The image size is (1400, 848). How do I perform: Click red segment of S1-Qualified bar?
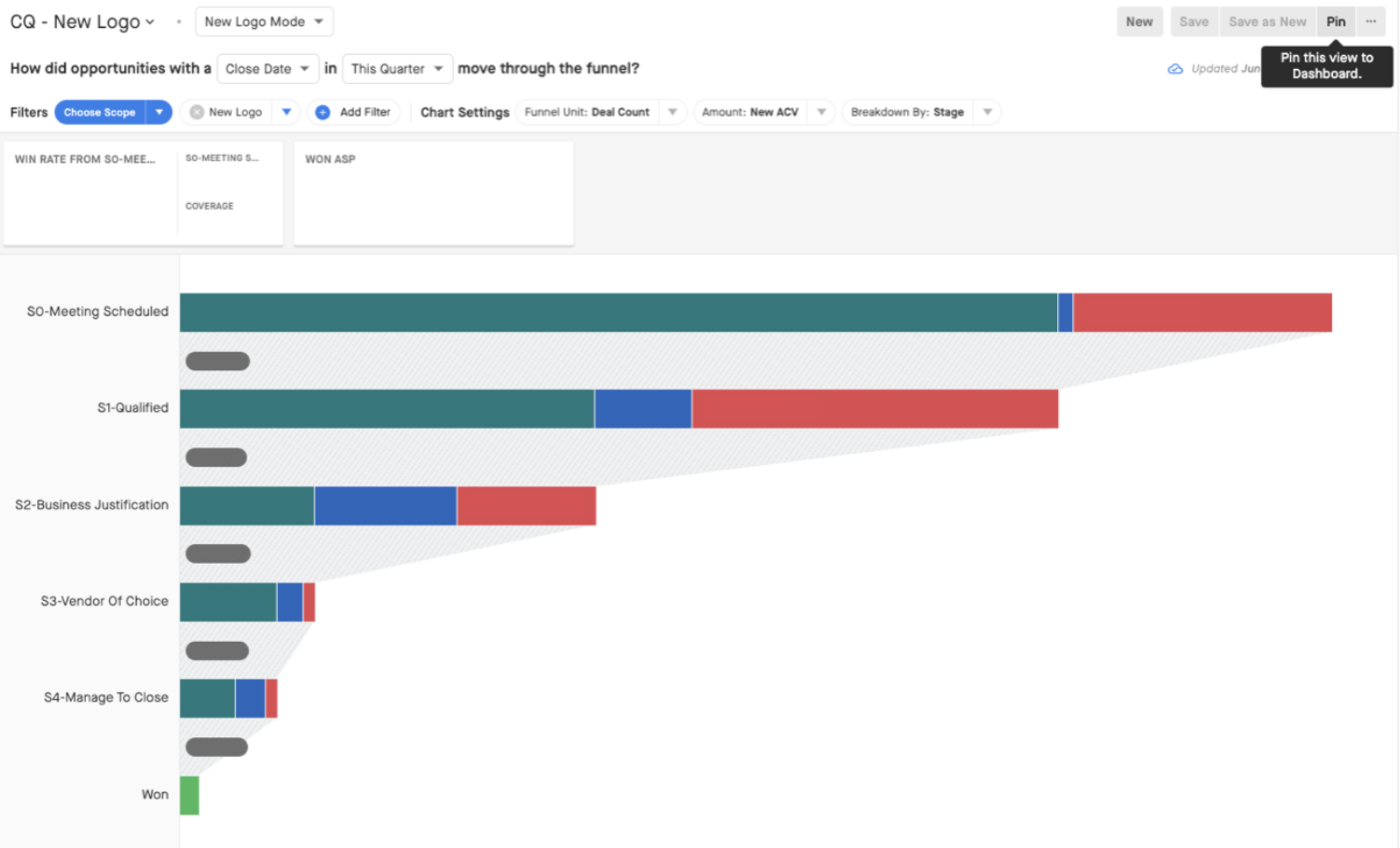[x=875, y=409]
